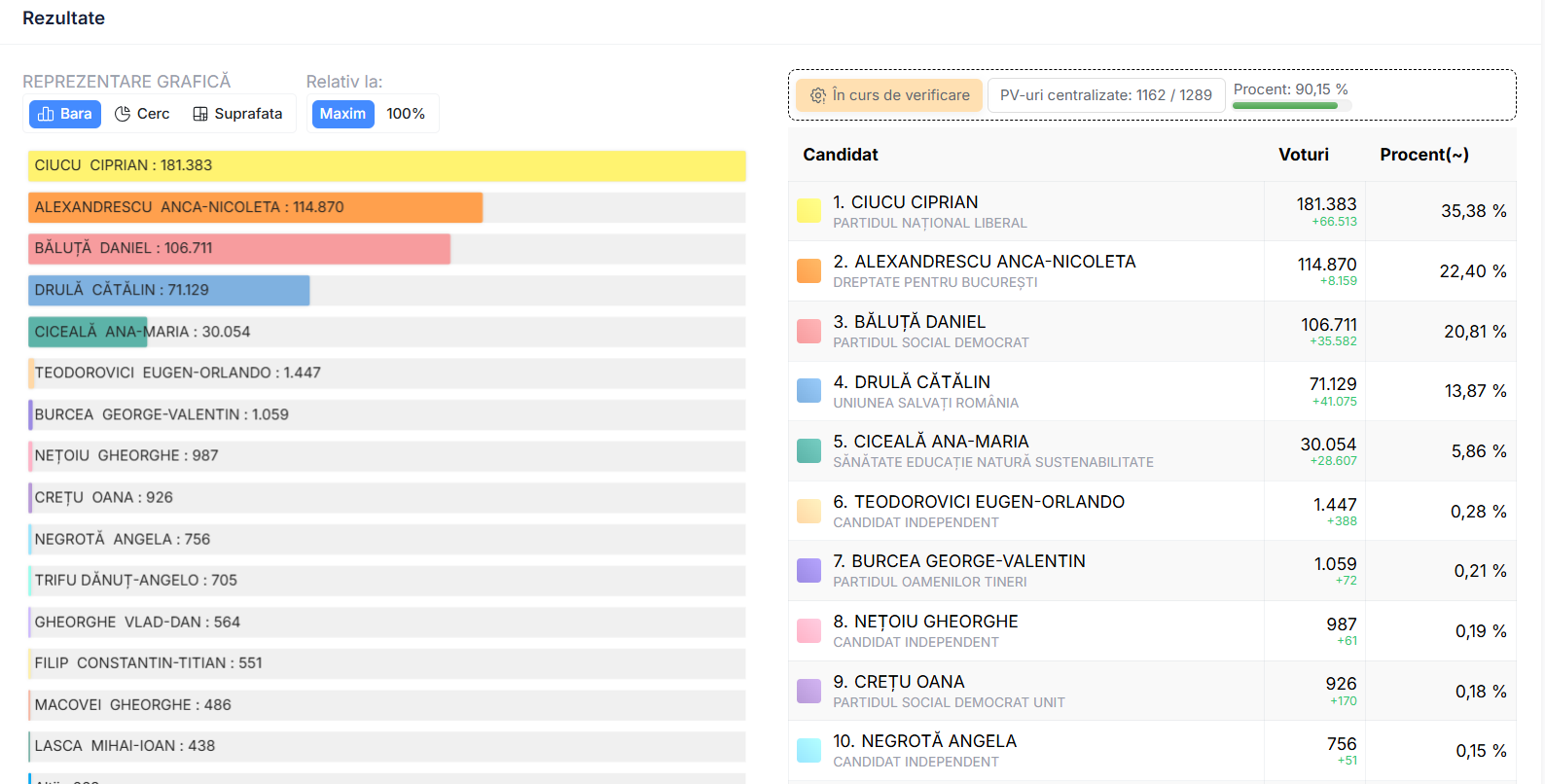Click the Suprafata treemap icon

point(200,114)
